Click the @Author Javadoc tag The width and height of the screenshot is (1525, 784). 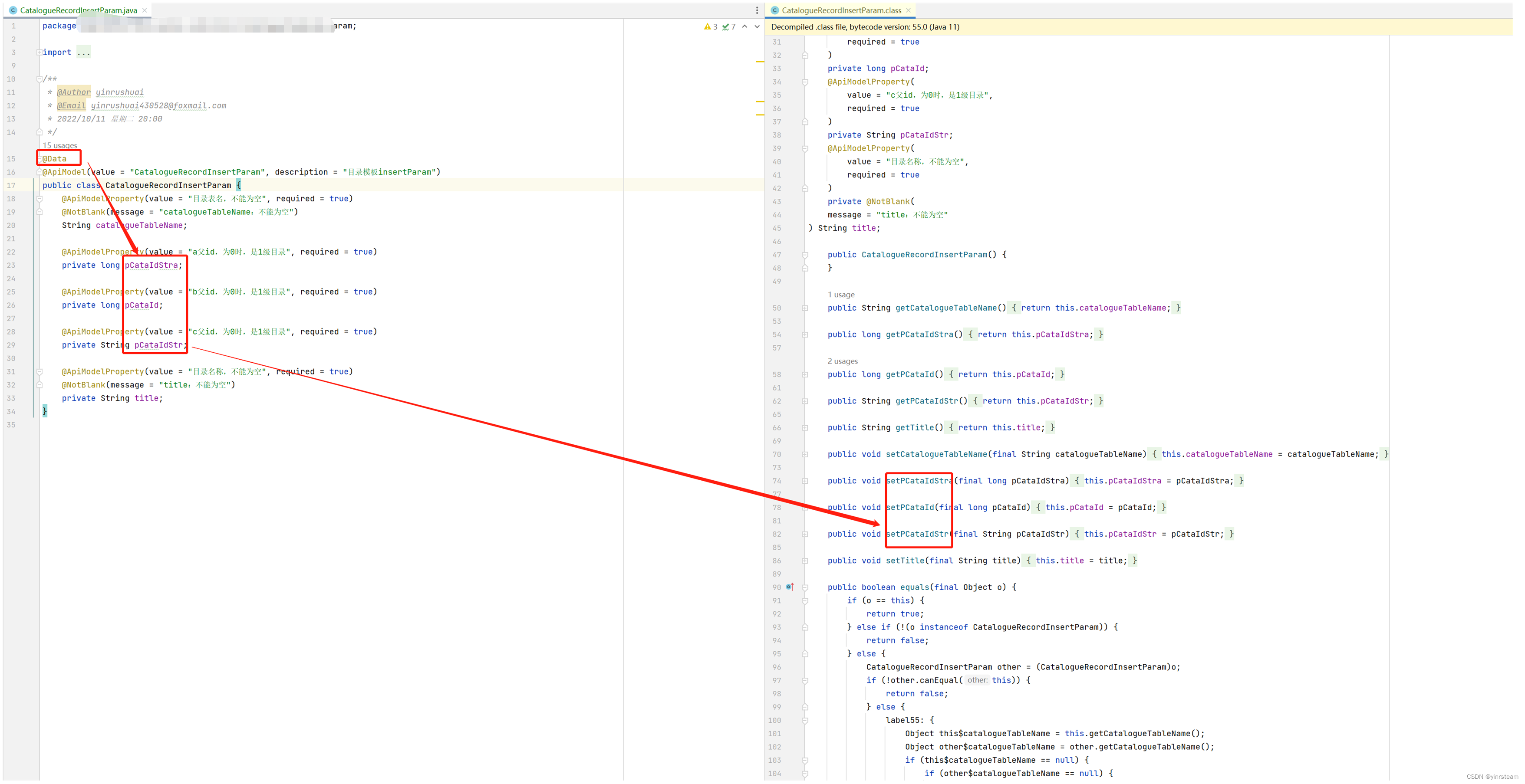pos(74,92)
